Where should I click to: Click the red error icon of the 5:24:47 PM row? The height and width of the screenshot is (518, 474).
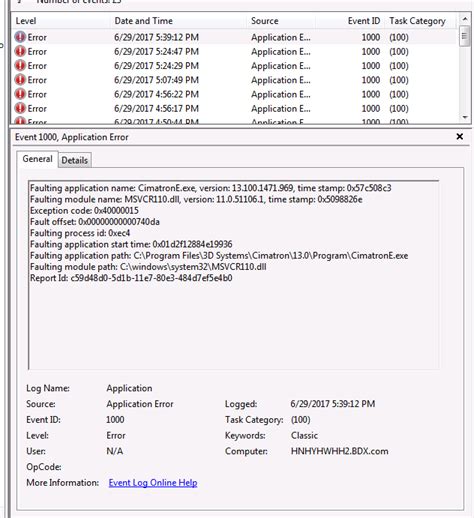(20, 52)
